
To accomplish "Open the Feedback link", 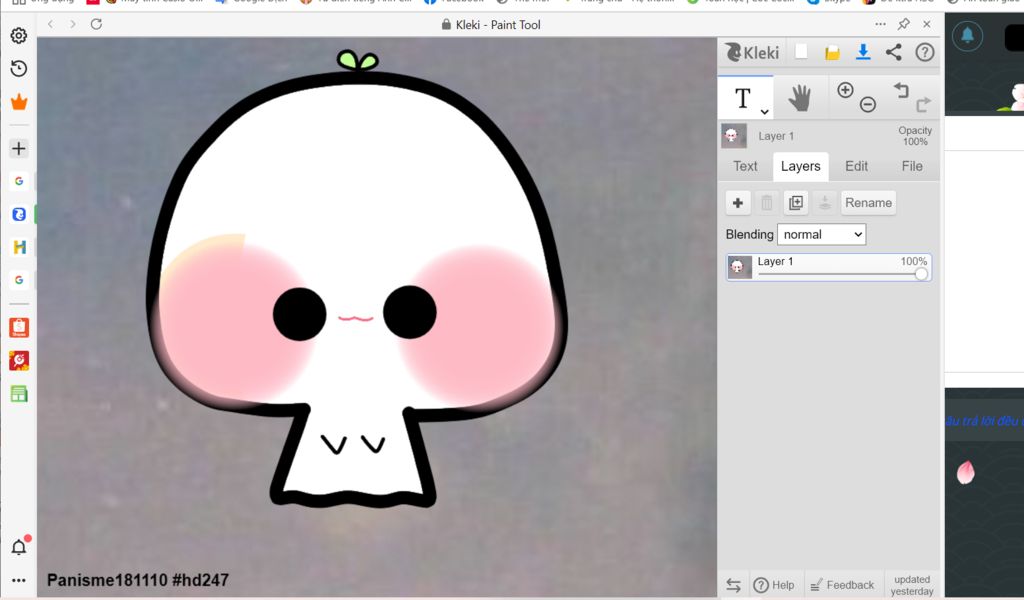I will click(842, 585).
